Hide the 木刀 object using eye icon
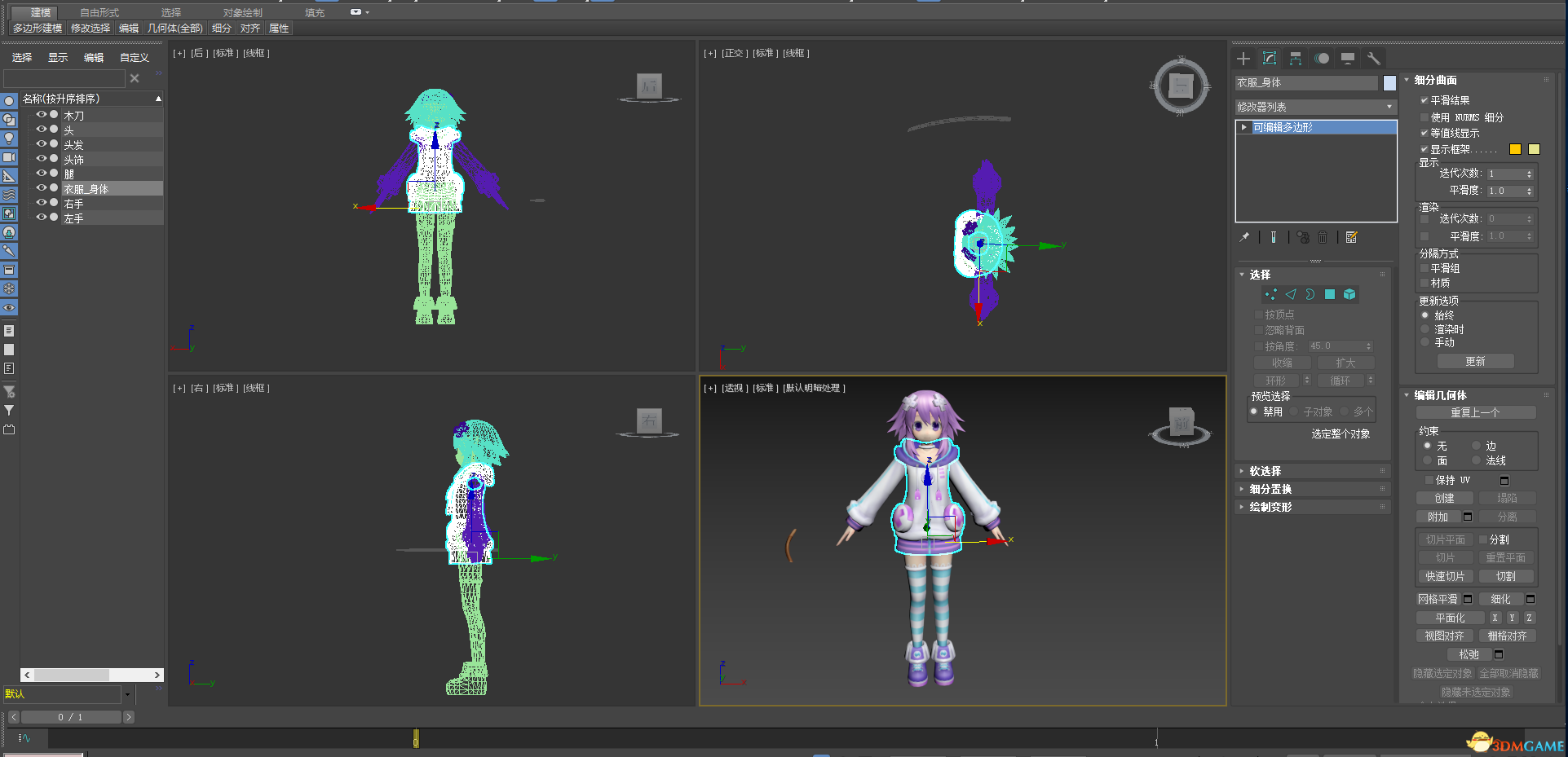 40,115
